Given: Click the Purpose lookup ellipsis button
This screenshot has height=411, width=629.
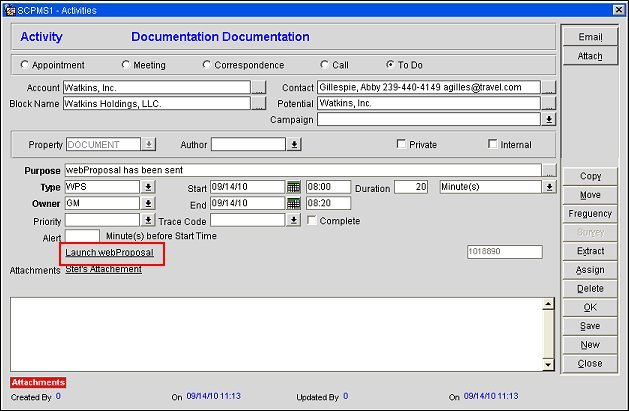Looking at the screenshot, I should pyautogui.click(x=548, y=171).
